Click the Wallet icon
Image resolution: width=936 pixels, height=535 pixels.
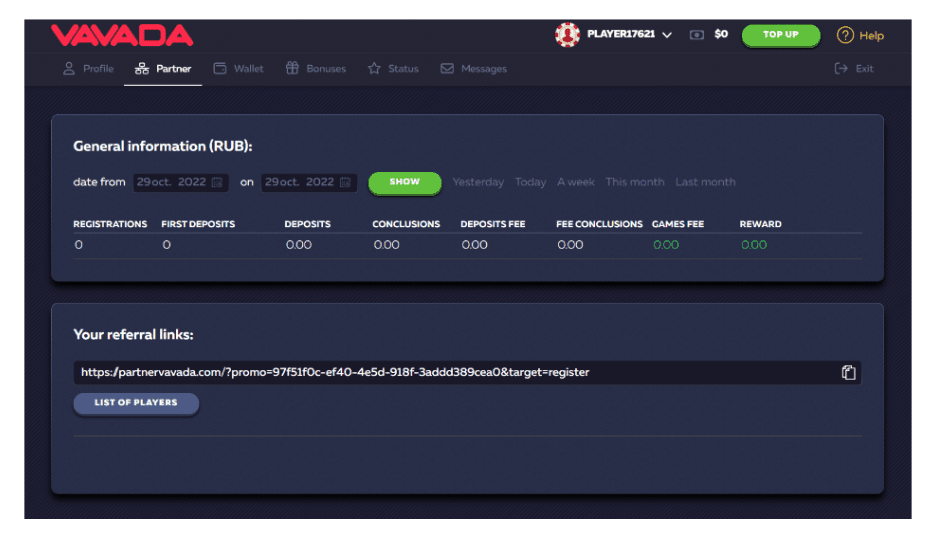tap(220, 69)
